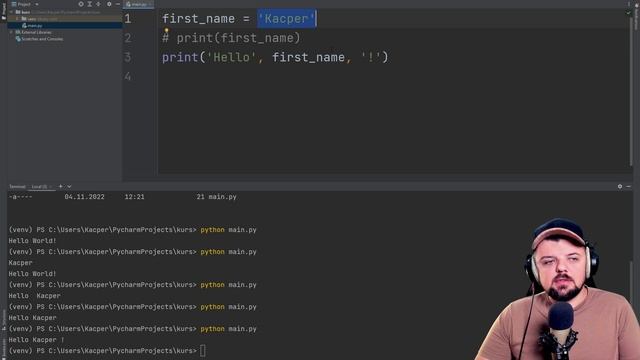
Task: Click the green inspection checkmark in editor corner
Action: point(628,13)
